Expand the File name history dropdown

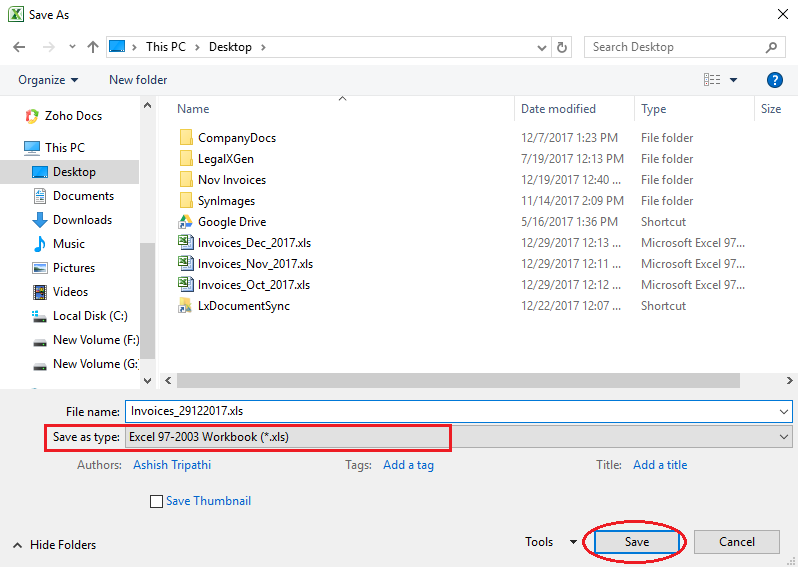click(783, 411)
